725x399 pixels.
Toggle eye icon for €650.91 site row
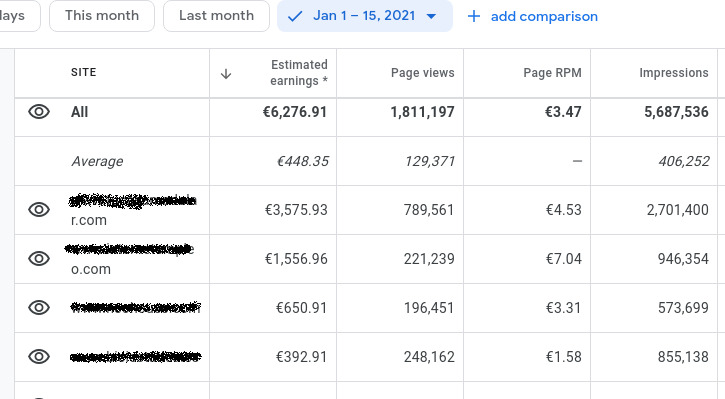39,307
